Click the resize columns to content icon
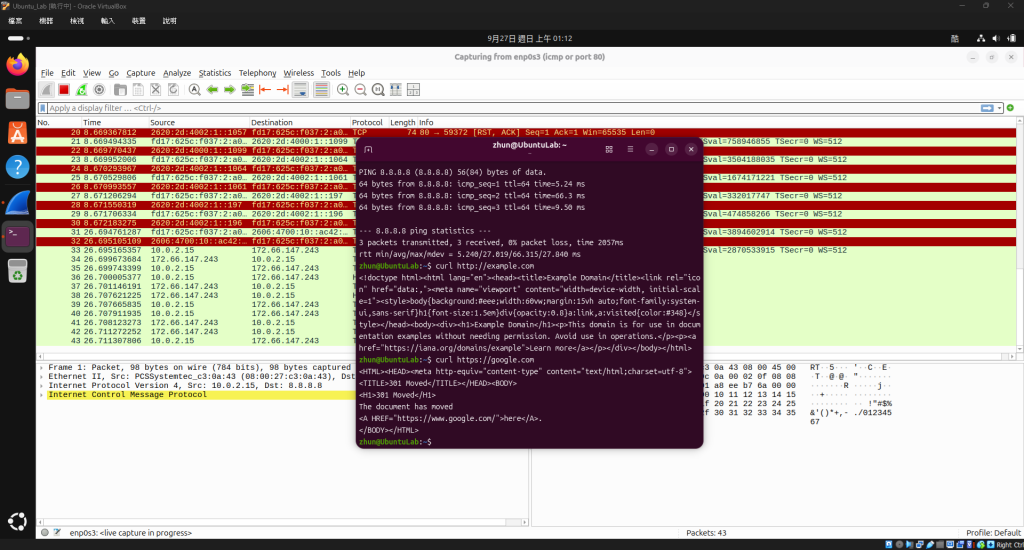Screen dimensions: 1024x550 click(x=396, y=90)
